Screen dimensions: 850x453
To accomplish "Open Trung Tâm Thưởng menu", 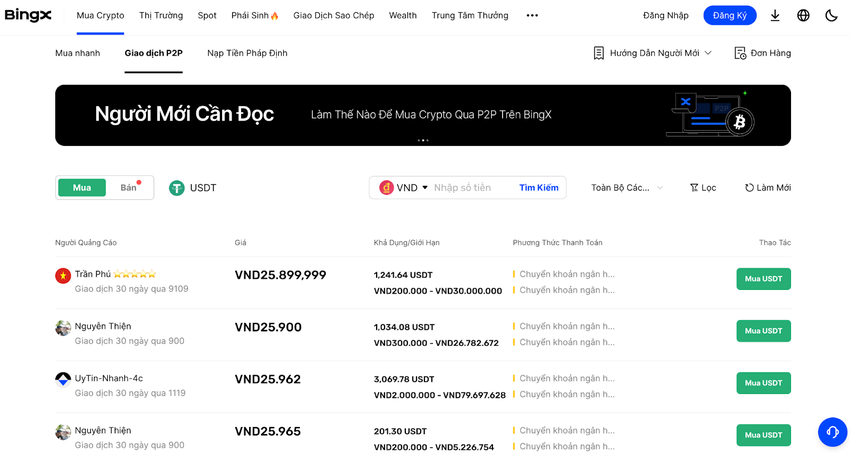I will click(470, 15).
